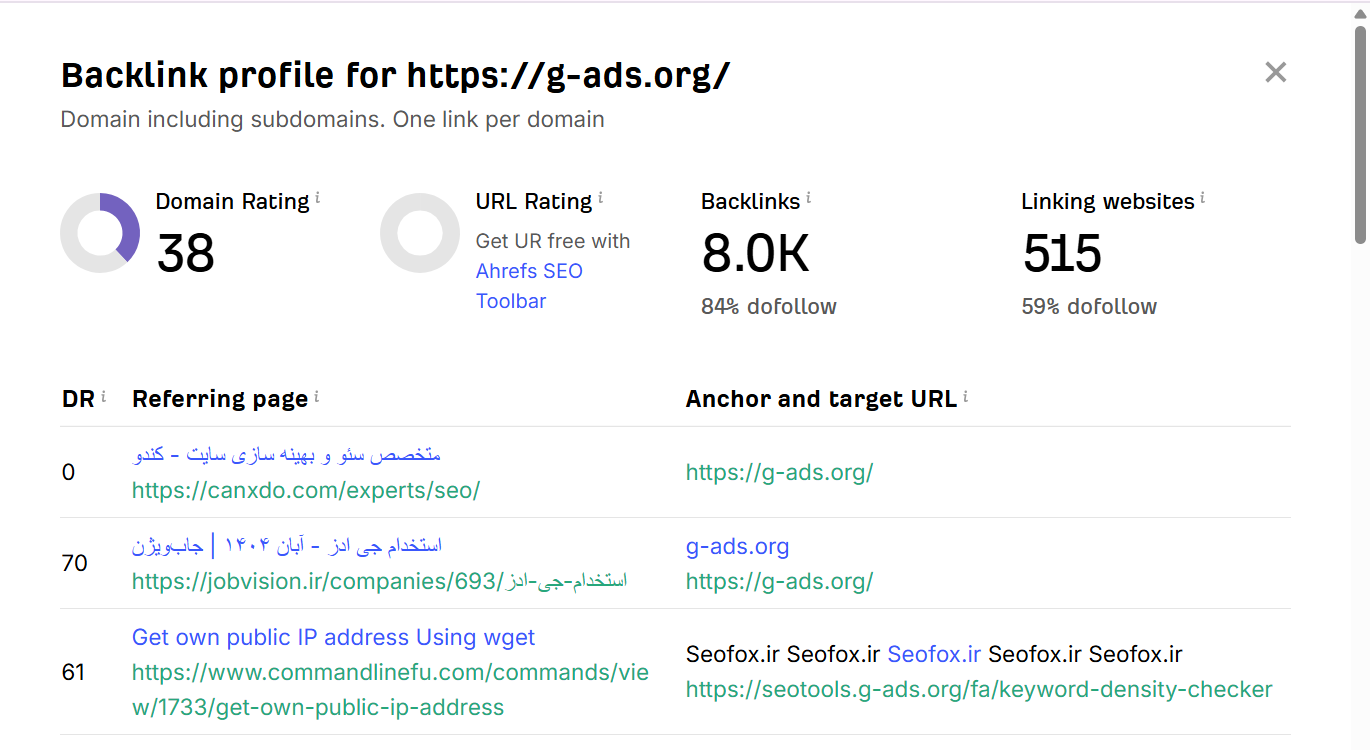Click info icon next to DR header
Image resolution: width=1370 pixels, height=750 pixels.
103,396
